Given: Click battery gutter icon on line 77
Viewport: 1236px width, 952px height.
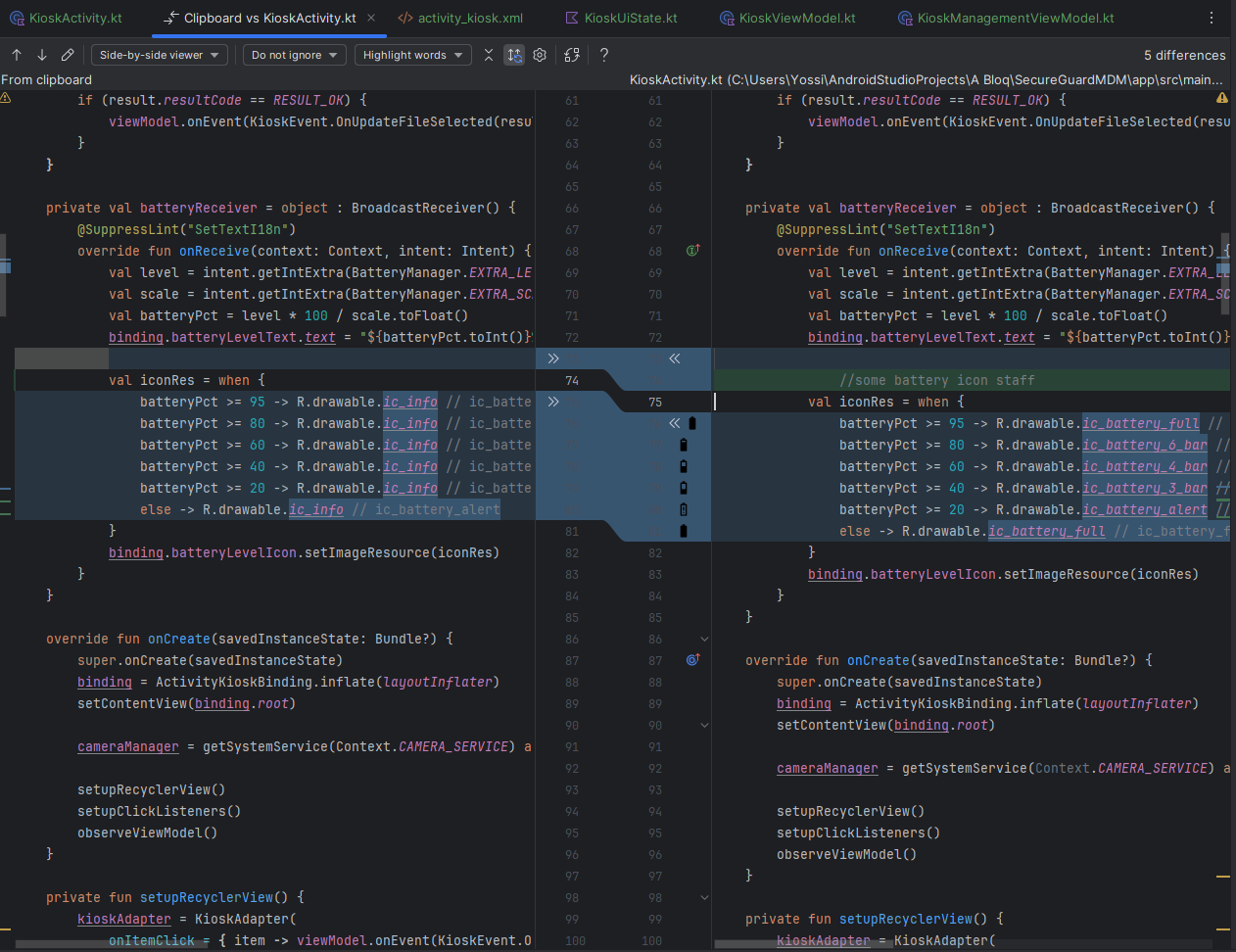Looking at the screenshot, I should point(684,445).
